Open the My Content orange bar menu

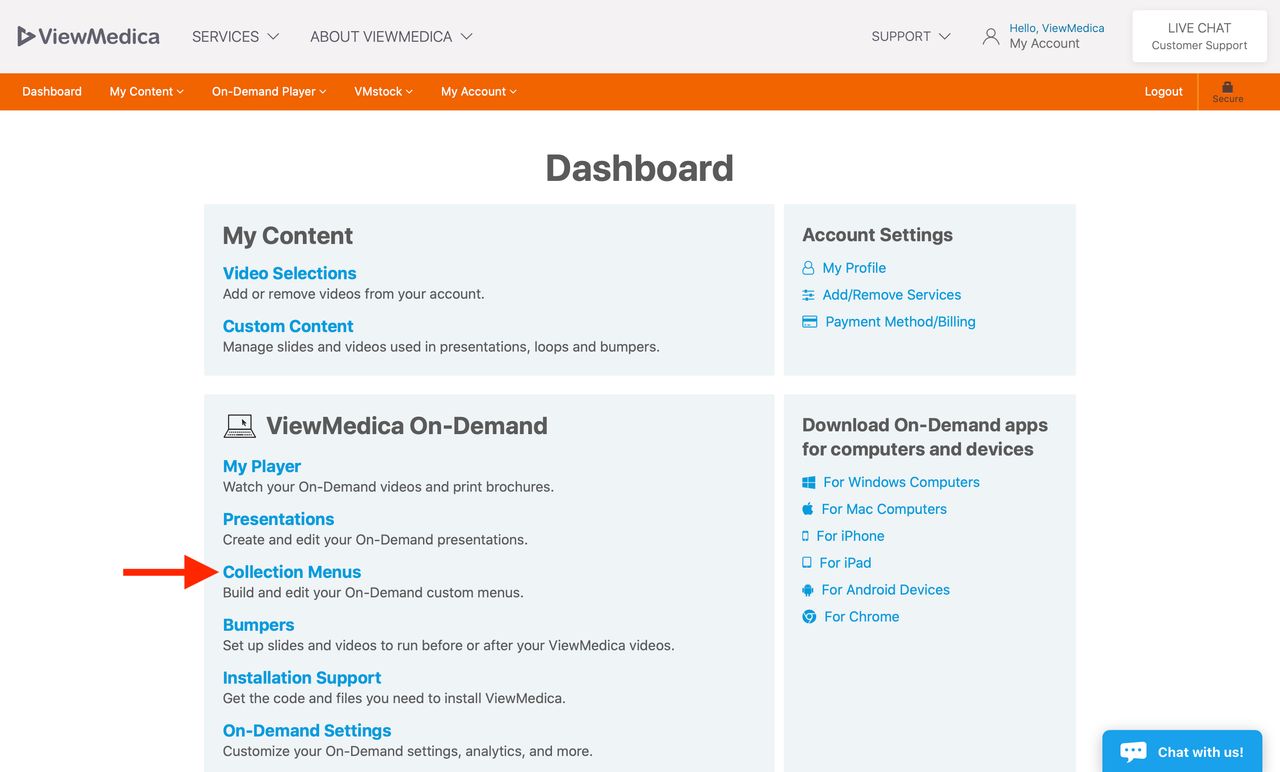147,92
